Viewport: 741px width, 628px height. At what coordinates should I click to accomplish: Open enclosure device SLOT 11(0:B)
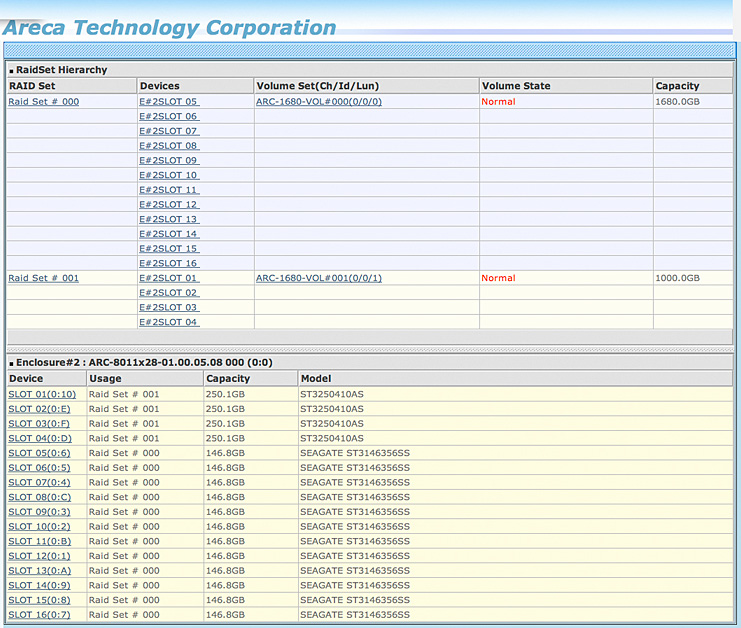(x=40, y=541)
